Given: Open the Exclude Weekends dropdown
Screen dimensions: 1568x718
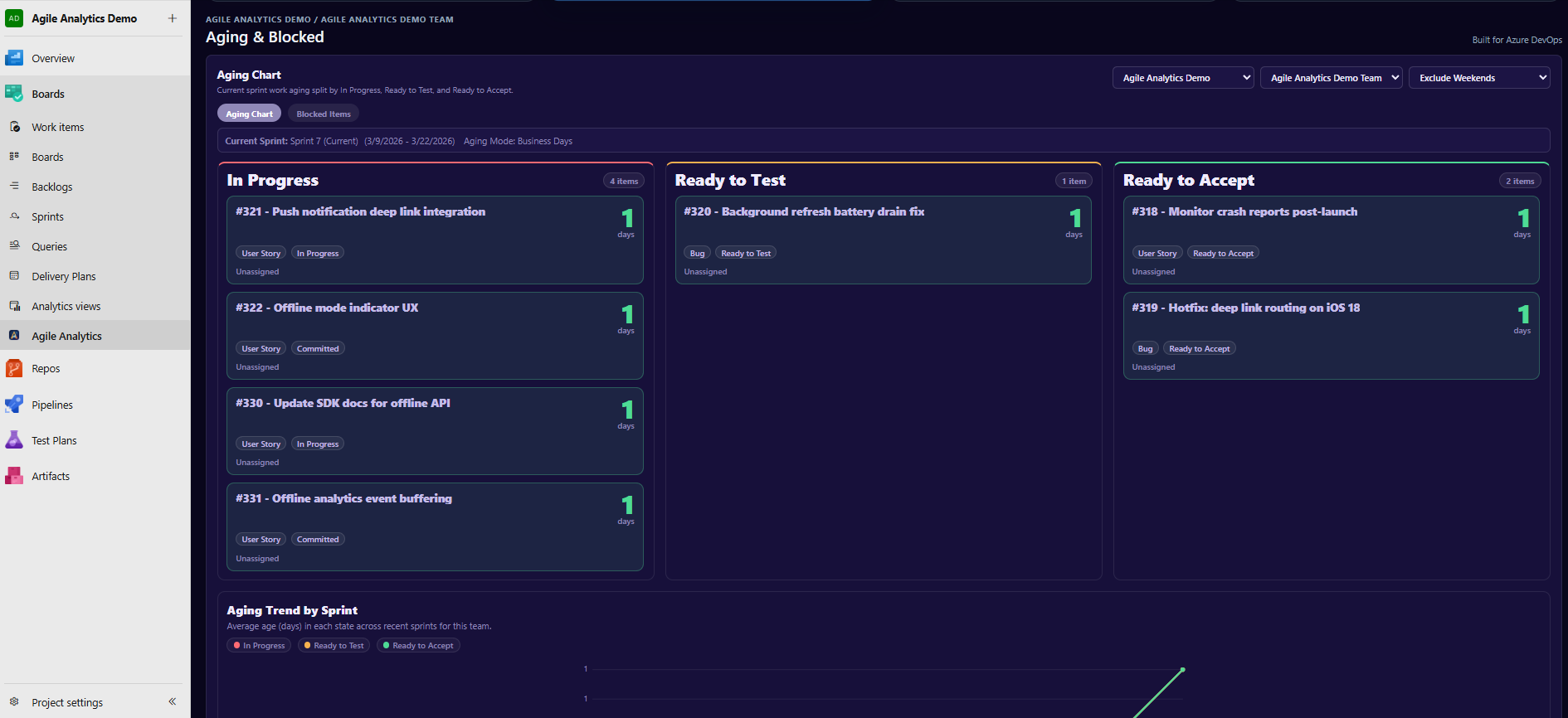Looking at the screenshot, I should (1479, 78).
